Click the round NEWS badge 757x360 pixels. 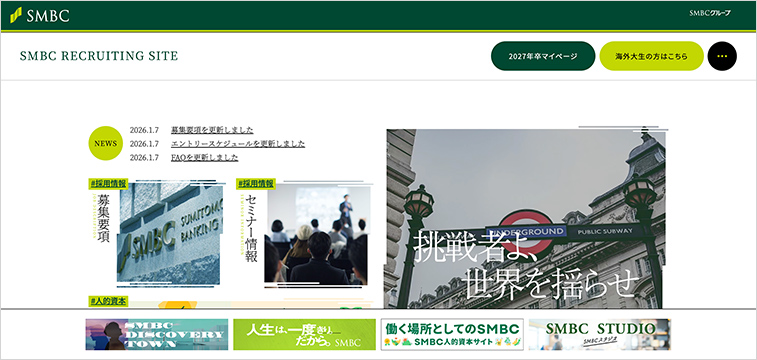pyautogui.click(x=106, y=143)
